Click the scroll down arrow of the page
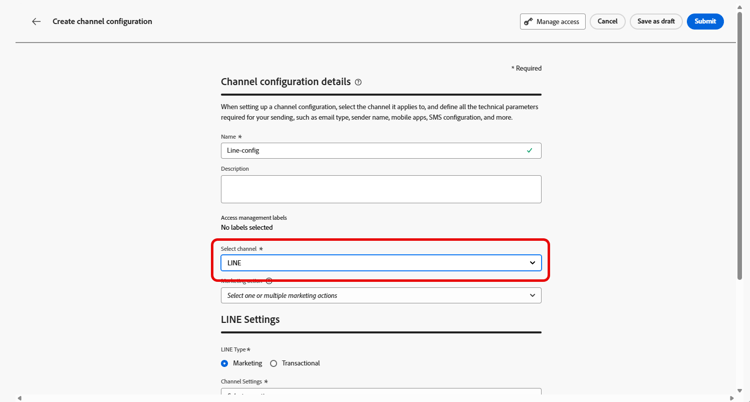 click(x=740, y=391)
